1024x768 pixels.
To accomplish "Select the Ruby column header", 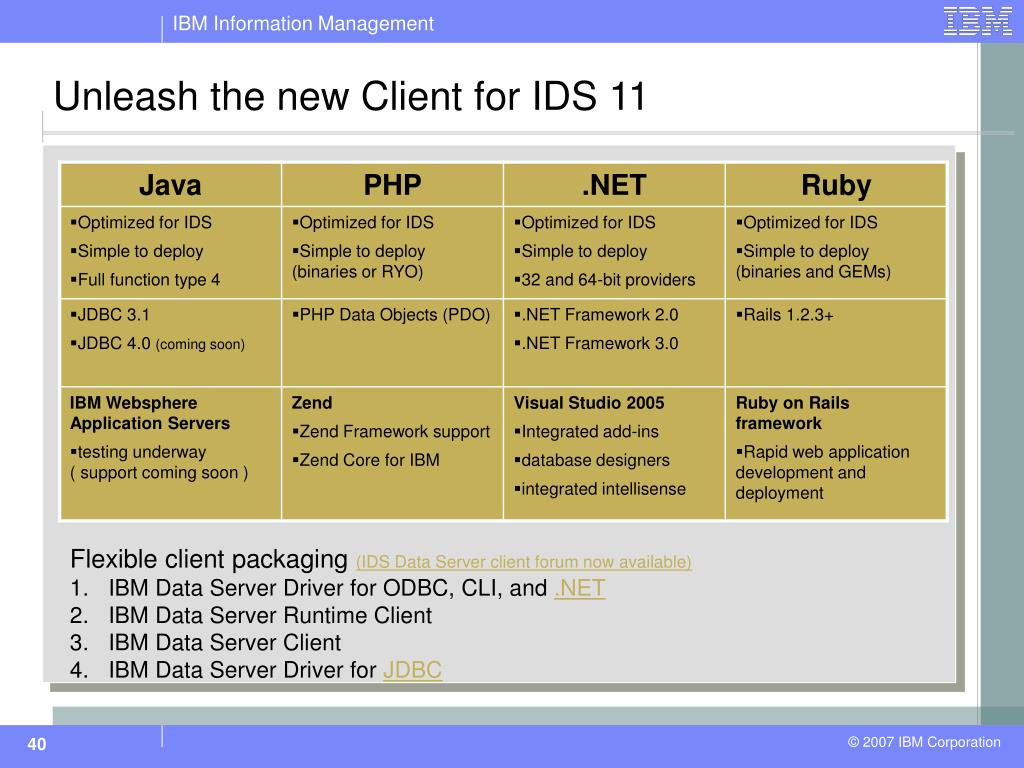I will pos(836,185).
